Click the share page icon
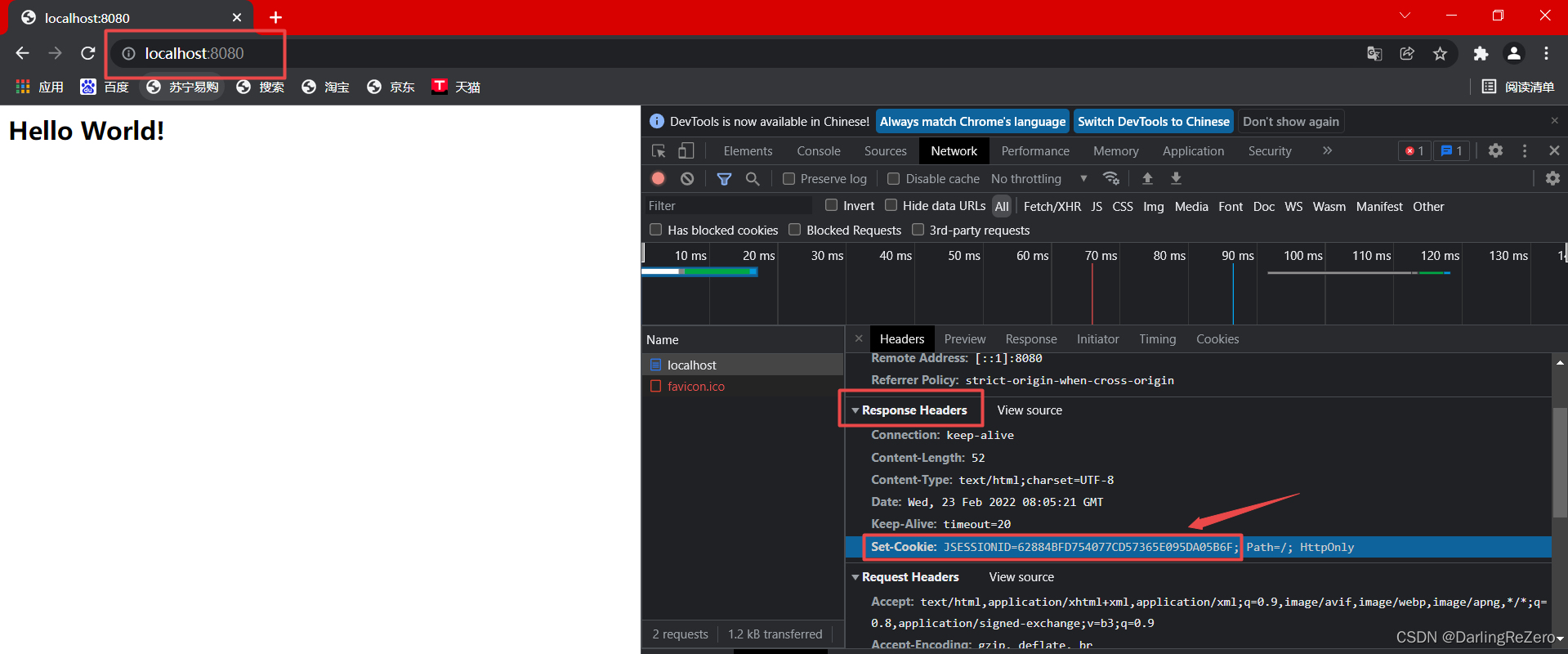This screenshot has height=654, width=1568. click(1407, 53)
